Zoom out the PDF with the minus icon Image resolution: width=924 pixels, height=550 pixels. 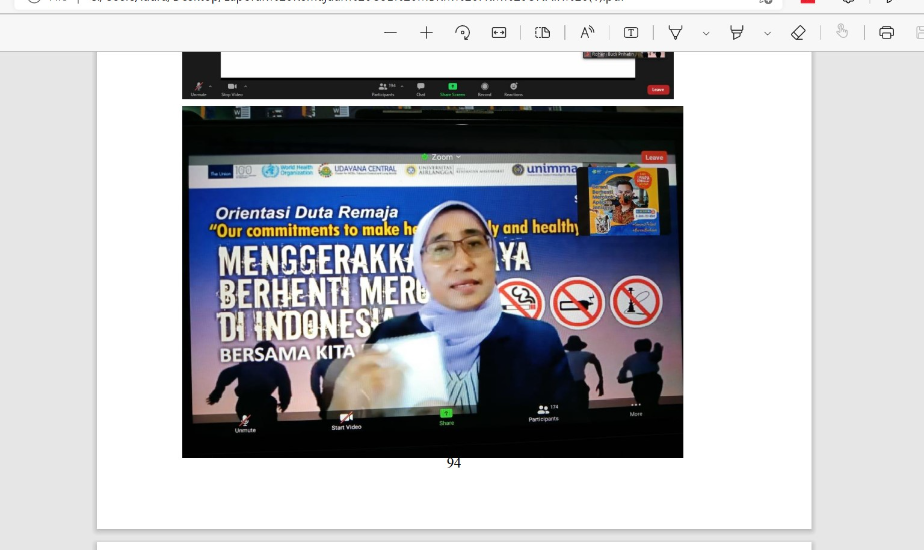(390, 33)
